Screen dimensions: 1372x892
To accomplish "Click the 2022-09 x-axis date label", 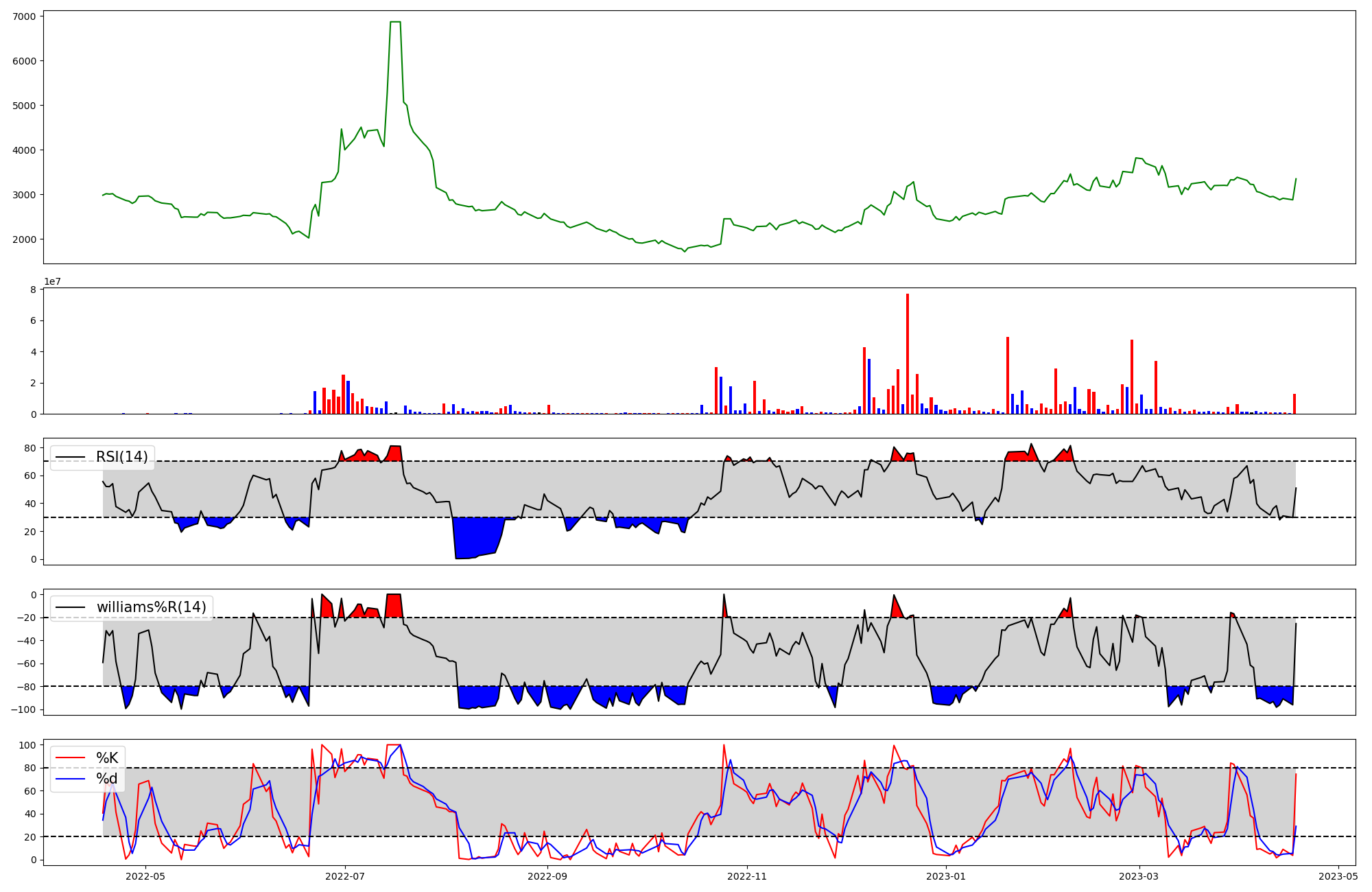I will click(547, 876).
